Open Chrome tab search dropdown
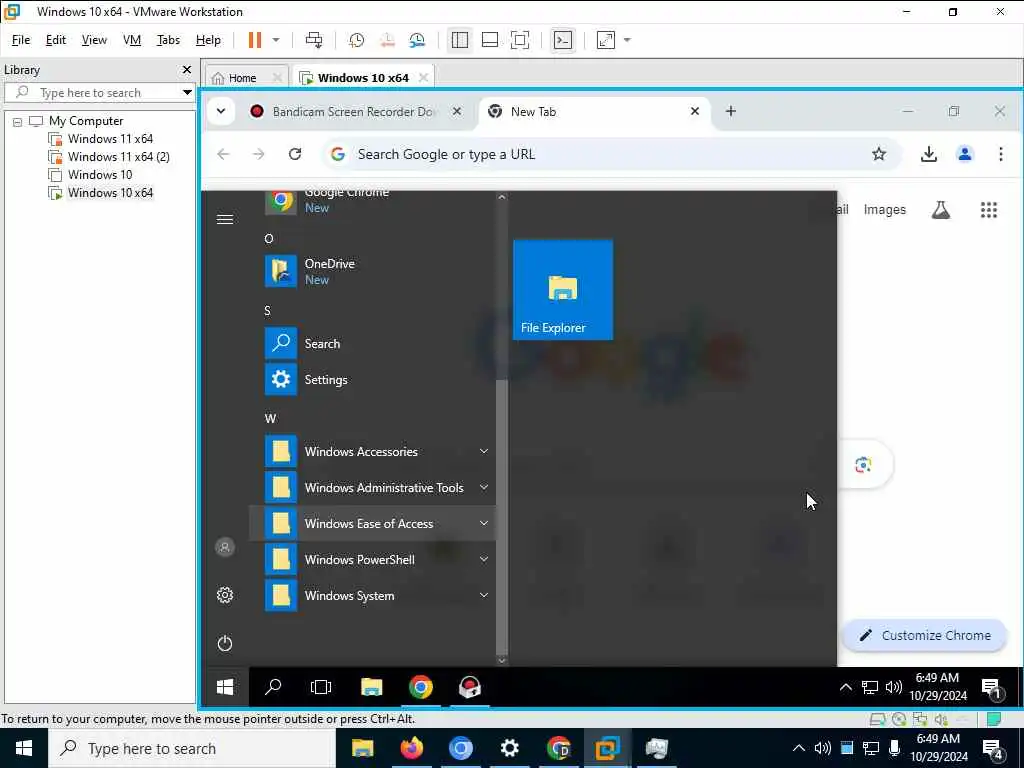The width and height of the screenshot is (1024, 768). 221,111
